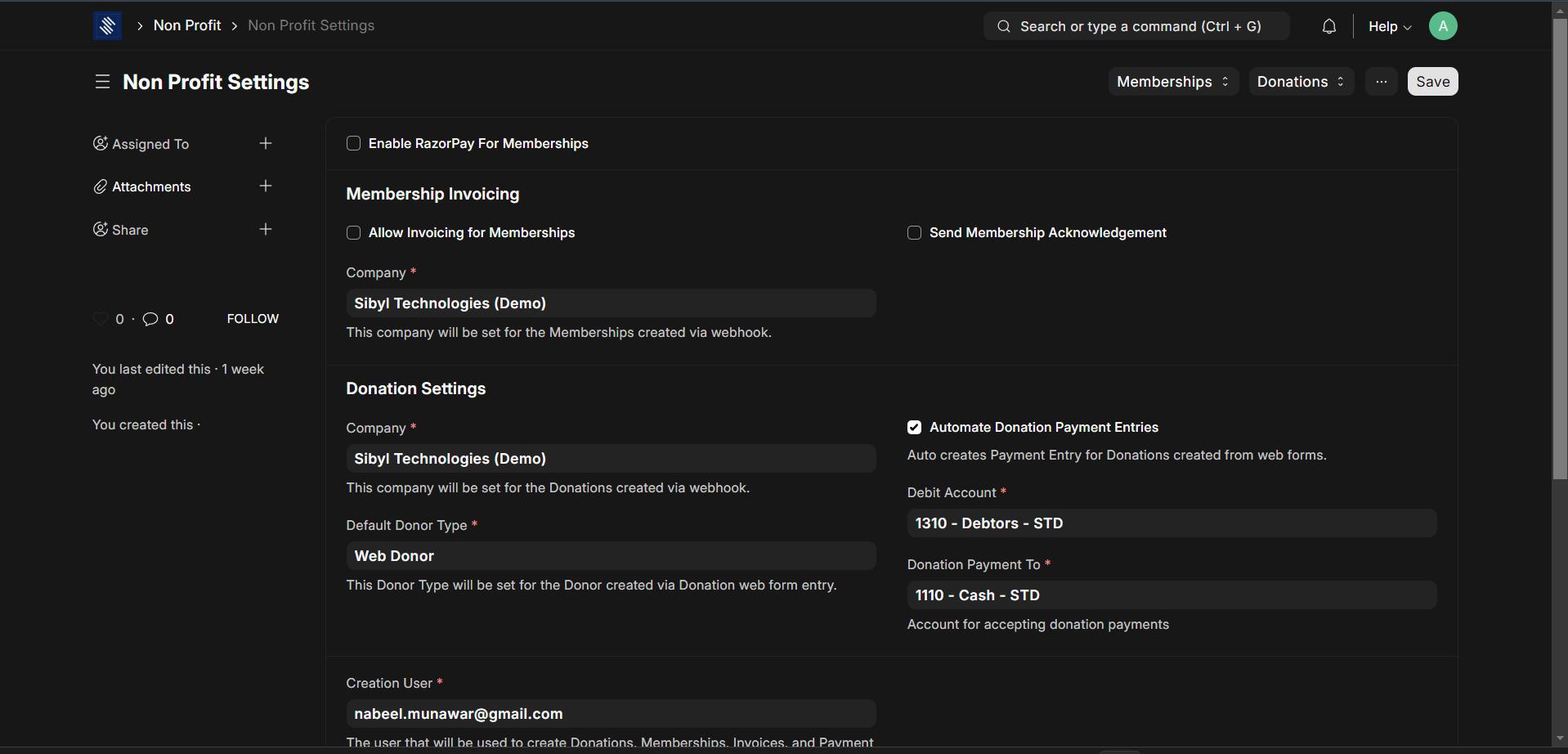Image resolution: width=1568 pixels, height=754 pixels.
Task: Expand the Help menu
Action: coord(1388,25)
